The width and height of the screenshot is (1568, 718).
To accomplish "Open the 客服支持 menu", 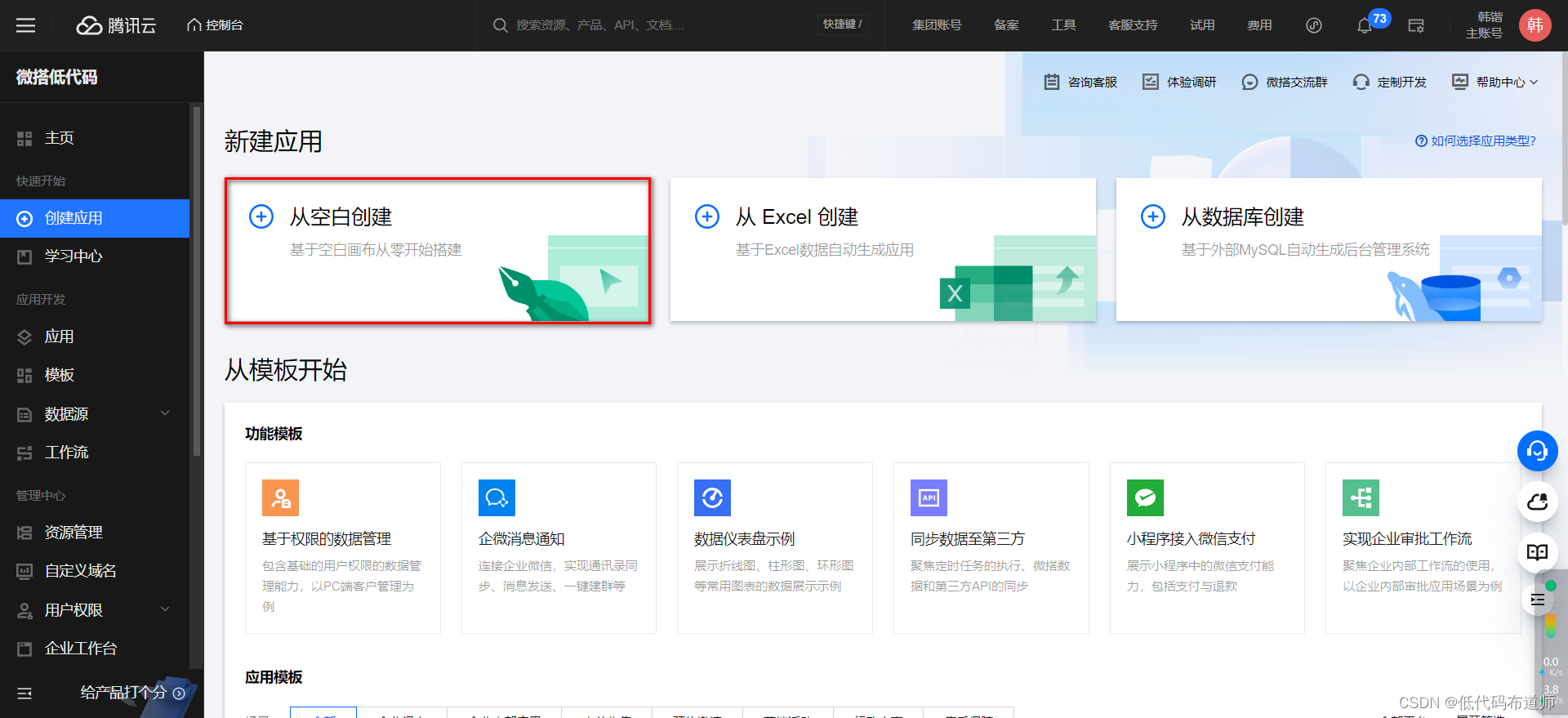I will click(x=1133, y=25).
